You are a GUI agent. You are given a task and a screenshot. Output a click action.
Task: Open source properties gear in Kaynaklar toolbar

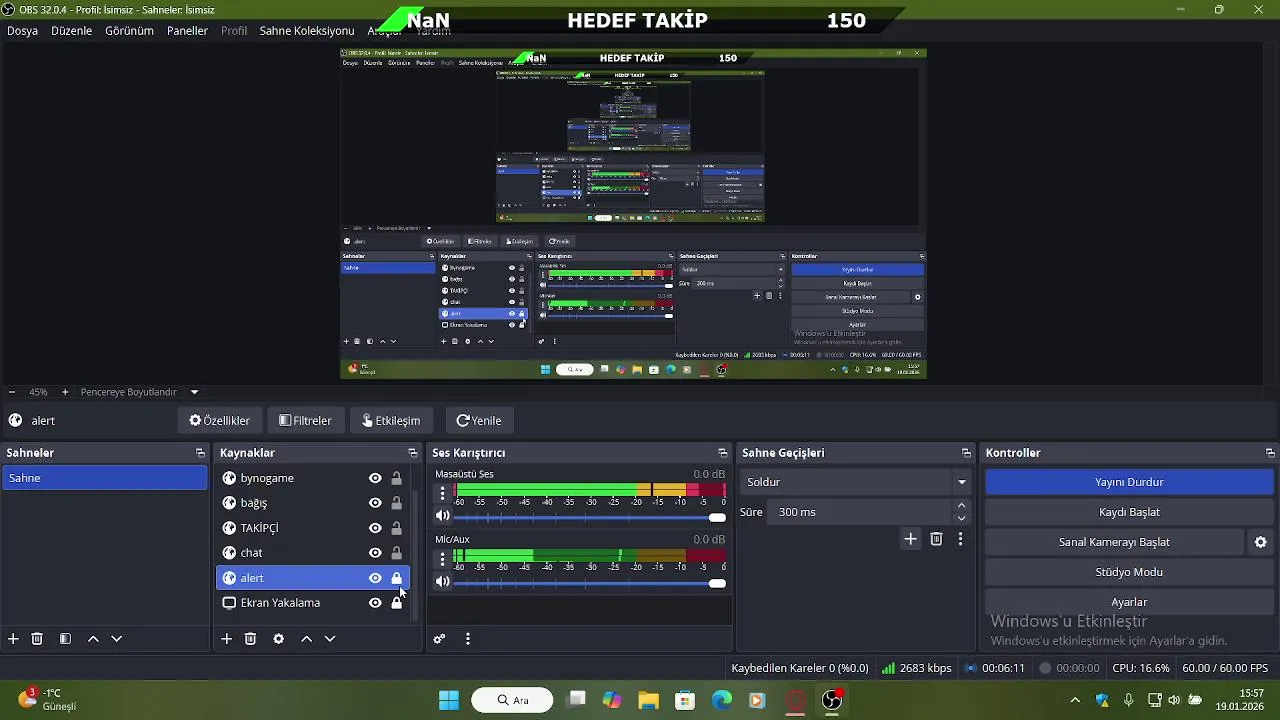tap(278, 639)
